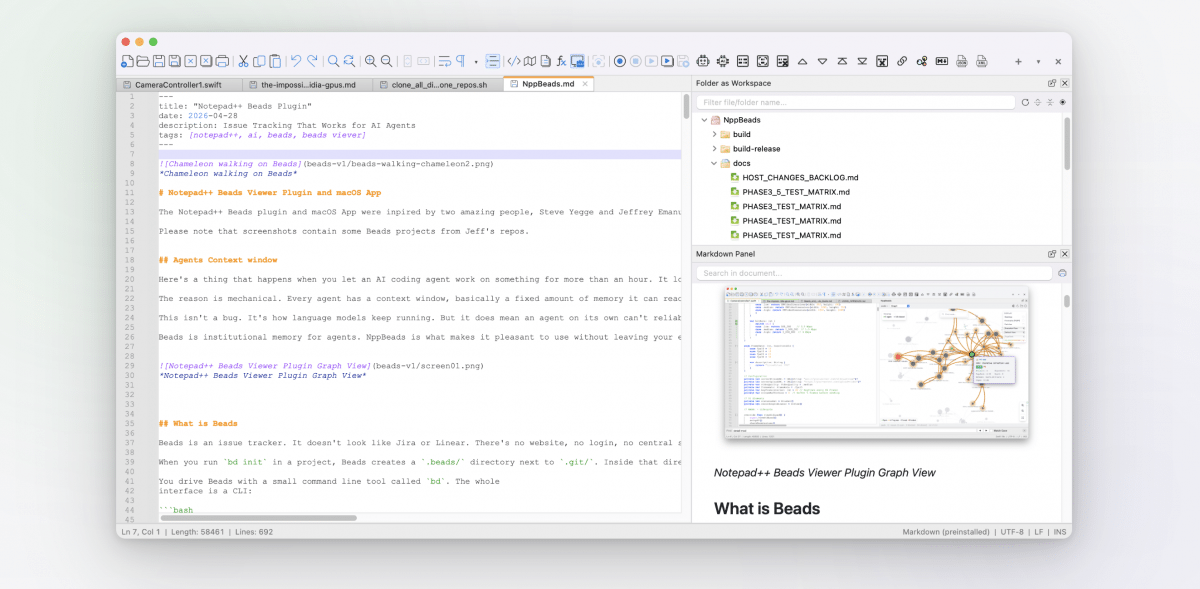This screenshot has height=589, width=1200.
Task: Collapse the NppBeads root folder
Action: point(705,120)
